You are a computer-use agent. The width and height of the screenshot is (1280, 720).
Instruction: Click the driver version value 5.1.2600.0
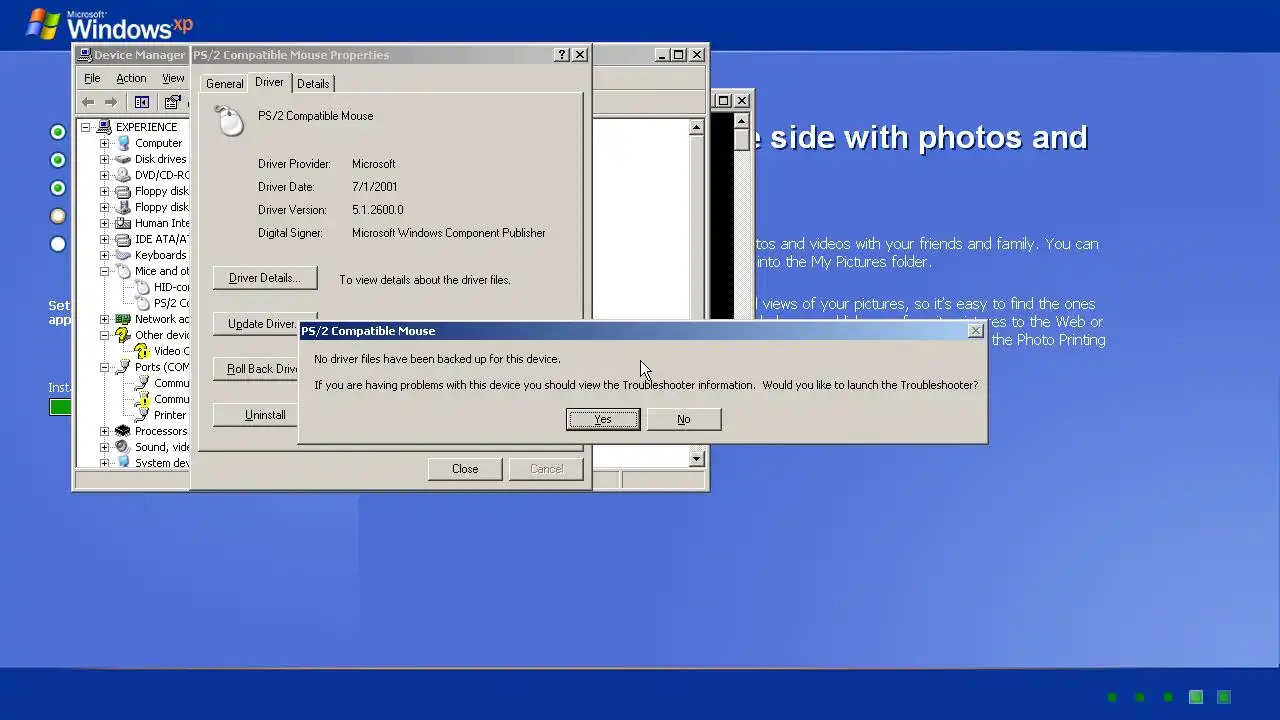tap(378, 210)
